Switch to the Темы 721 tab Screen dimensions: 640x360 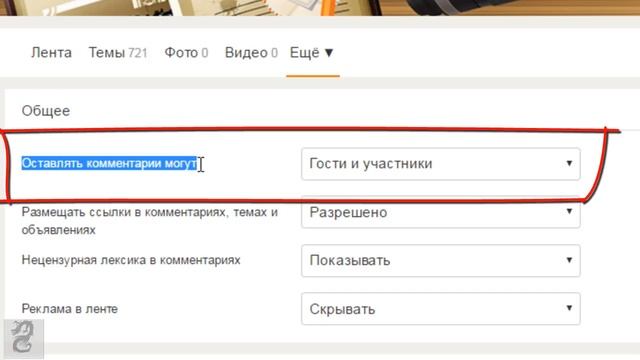pyautogui.click(x=118, y=53)
